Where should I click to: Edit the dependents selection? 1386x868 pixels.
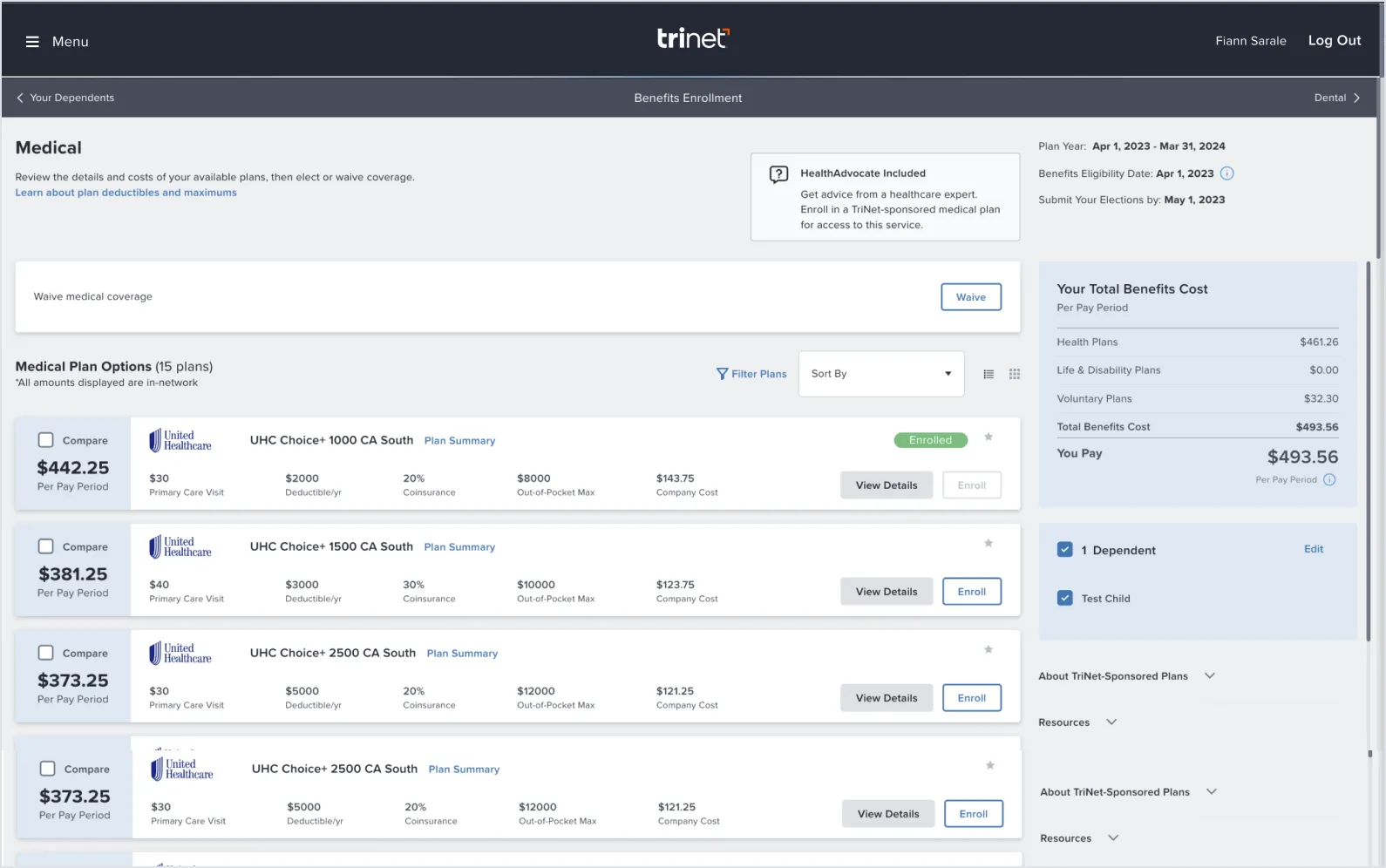pyautogui.click(x=1314, y=549)
